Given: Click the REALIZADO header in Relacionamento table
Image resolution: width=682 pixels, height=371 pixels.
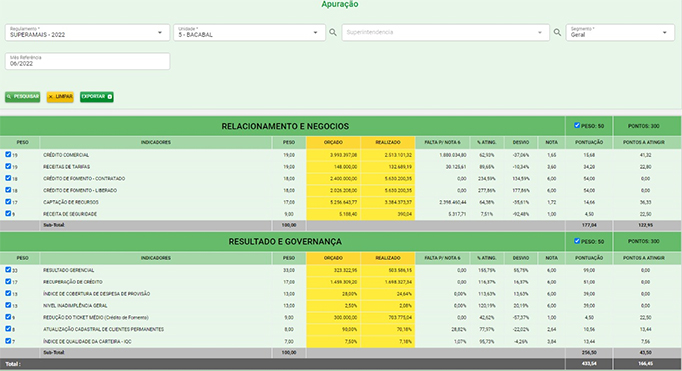Looking at the screenshot, I should pyautogui.click(x=388, y=143).
